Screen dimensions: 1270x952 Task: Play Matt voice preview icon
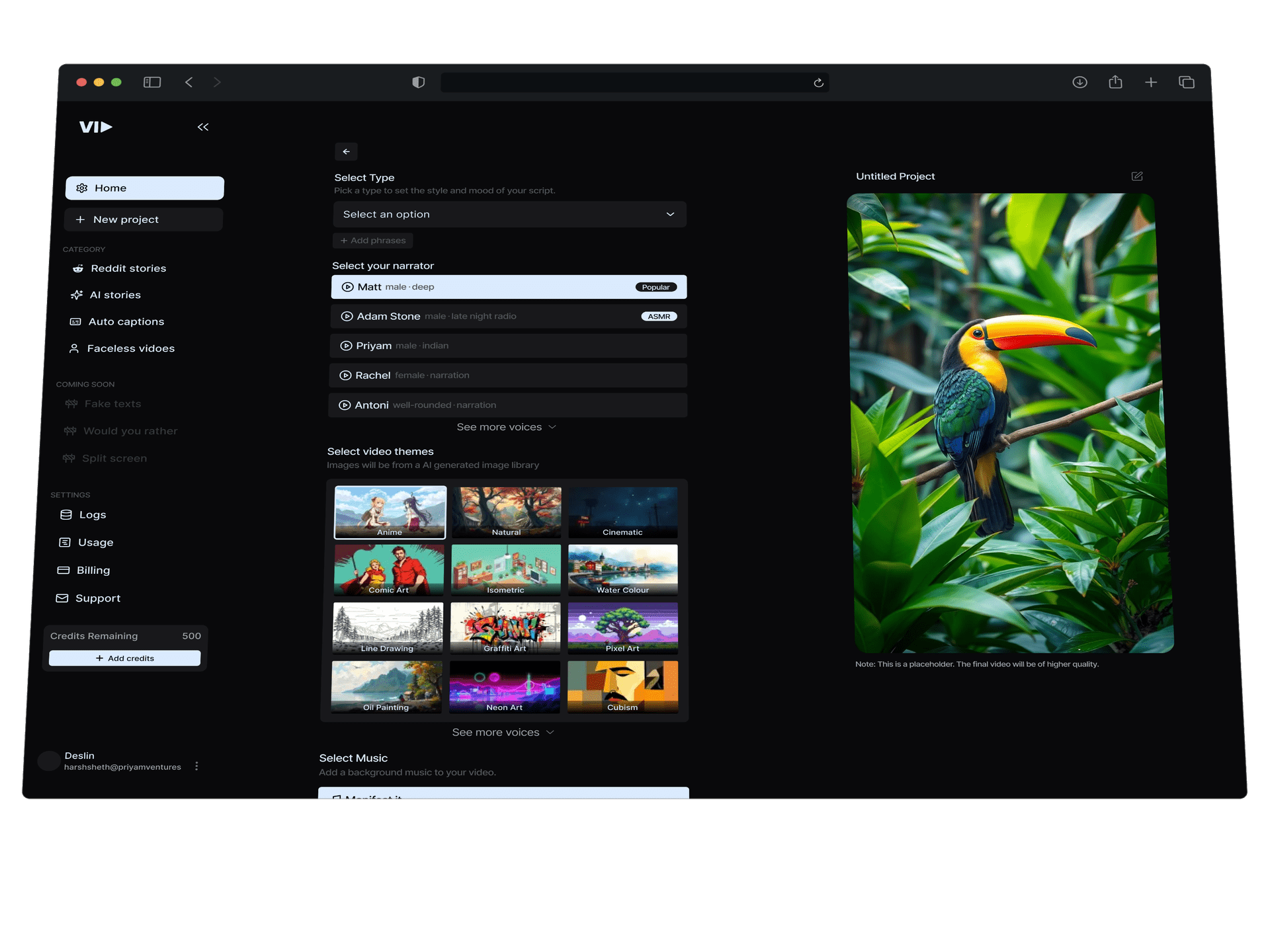pyautogui.click(x=347, y=287)
